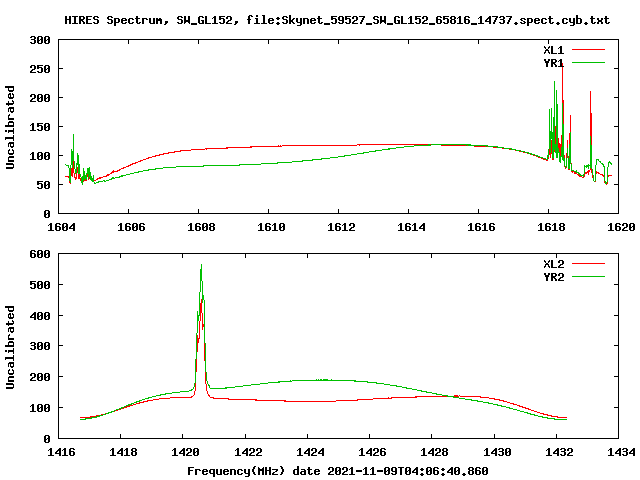640x480 pixels.
Task: Click the 1428 tick label
Action: tap(434, 452)
